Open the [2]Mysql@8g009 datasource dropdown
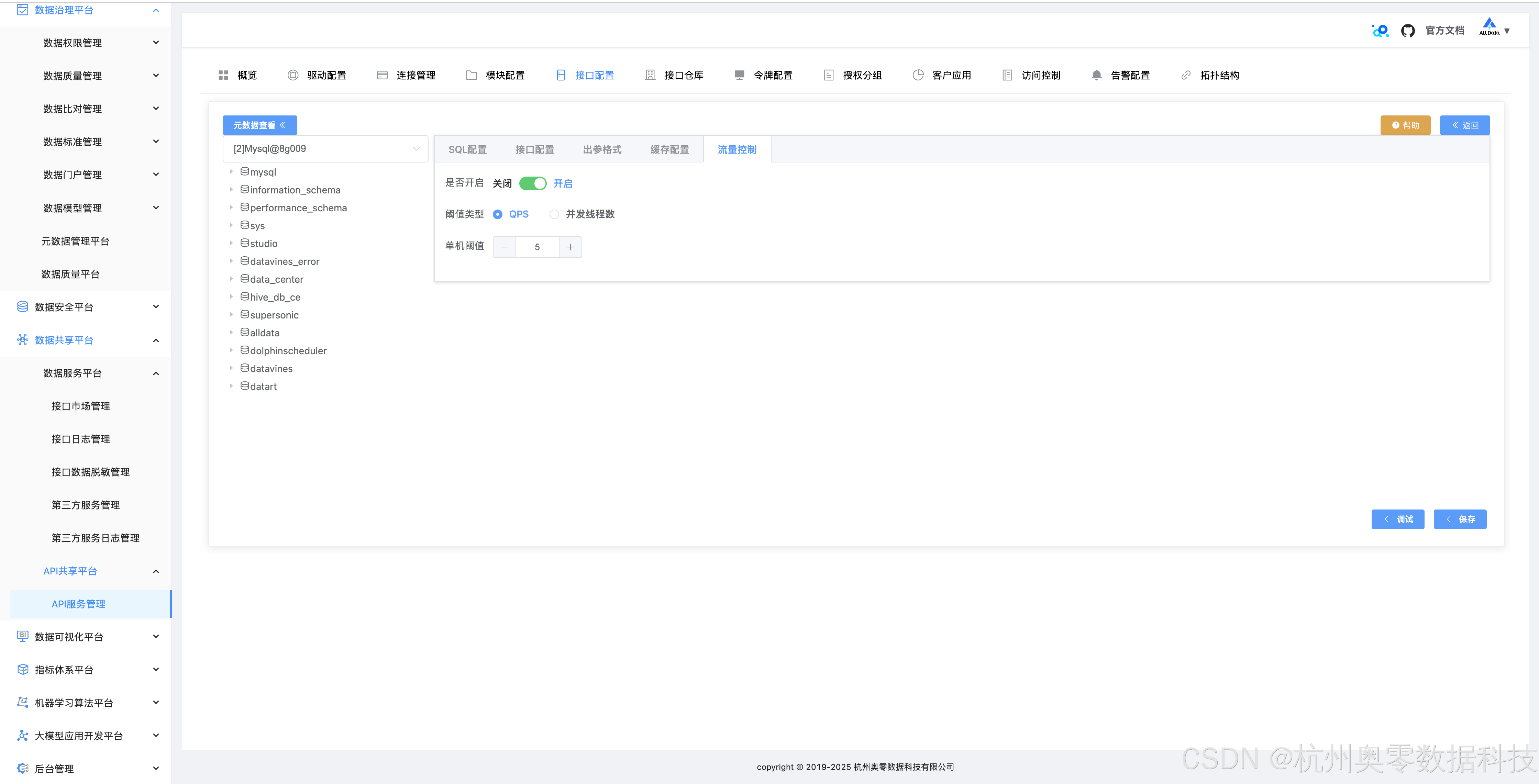 coord(325,149)
